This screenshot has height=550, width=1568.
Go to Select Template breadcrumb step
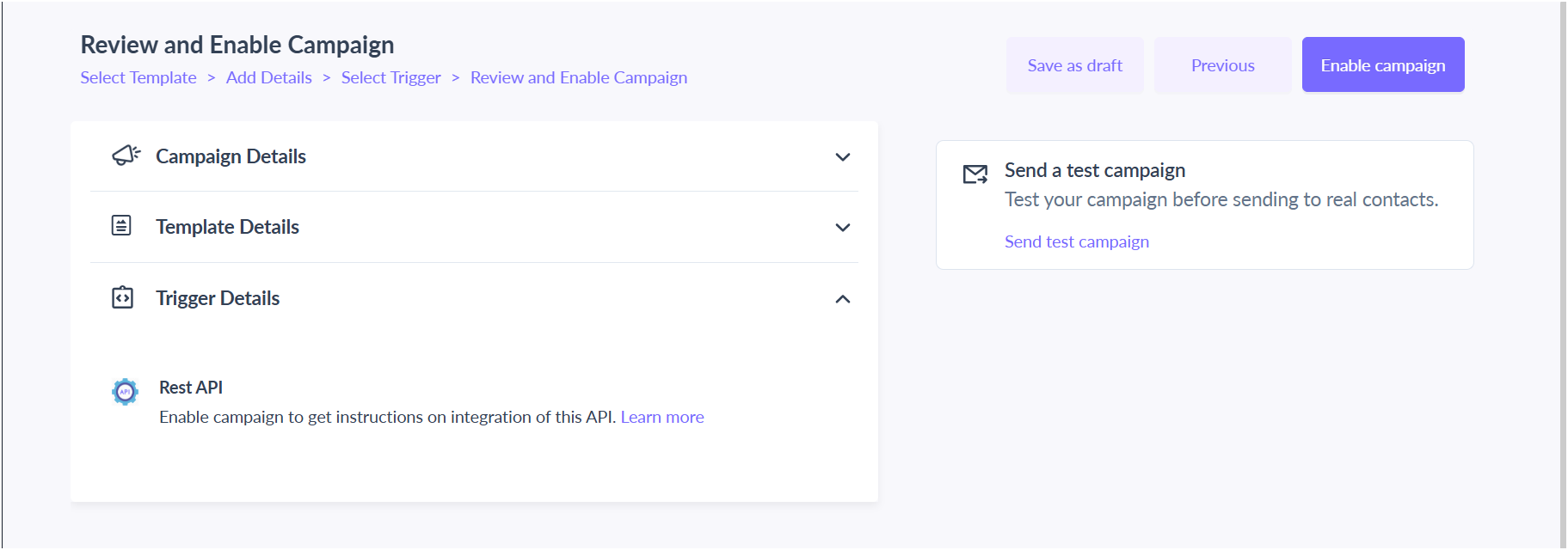138,77
